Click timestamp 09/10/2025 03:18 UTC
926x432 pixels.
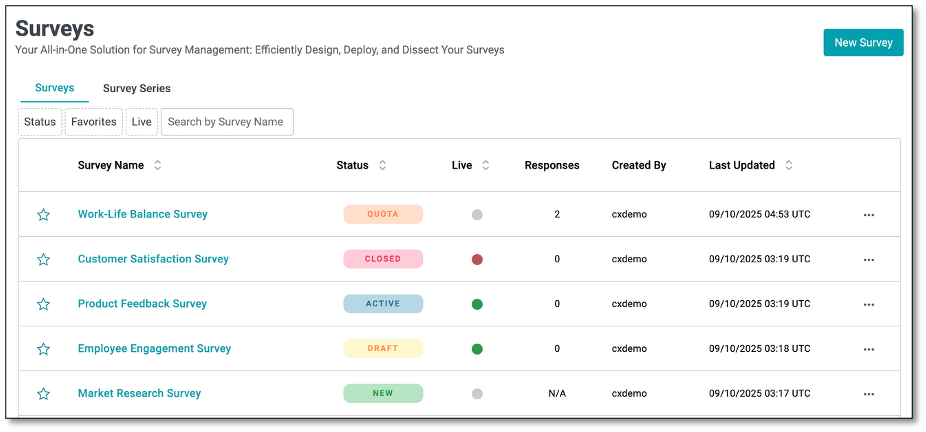click(759, 349)
